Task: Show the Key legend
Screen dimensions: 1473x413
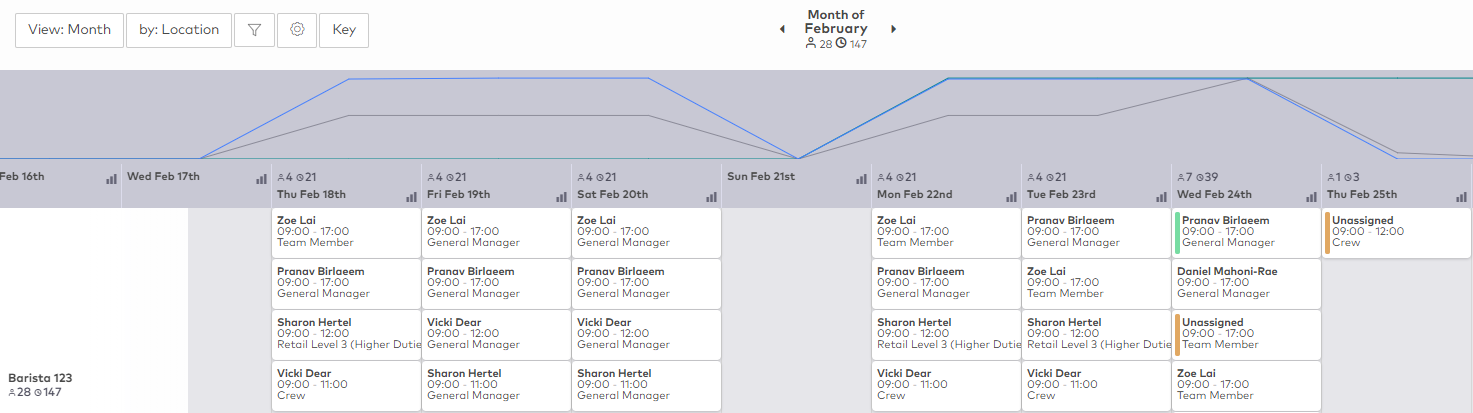Action: pos(344,30)
